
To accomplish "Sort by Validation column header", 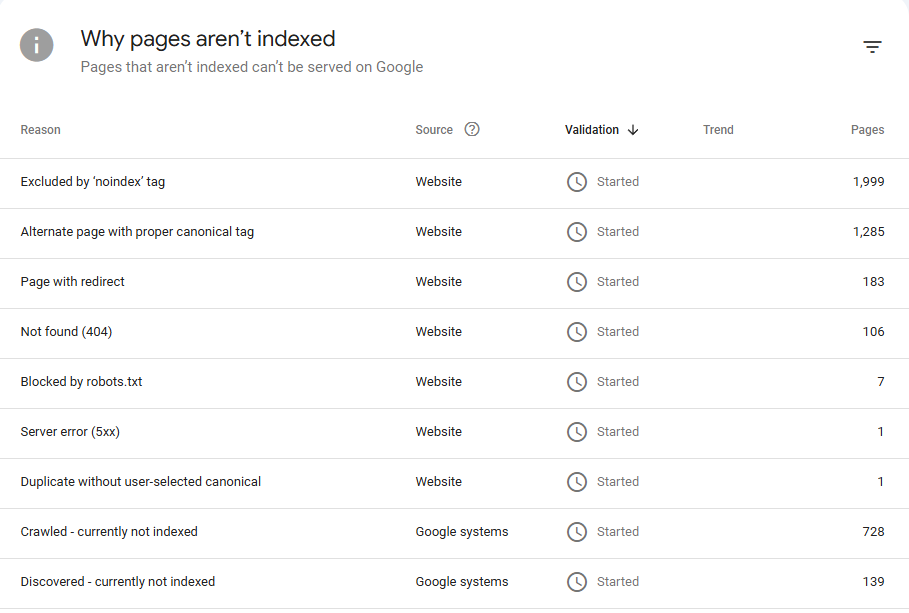I will point(591,130).
